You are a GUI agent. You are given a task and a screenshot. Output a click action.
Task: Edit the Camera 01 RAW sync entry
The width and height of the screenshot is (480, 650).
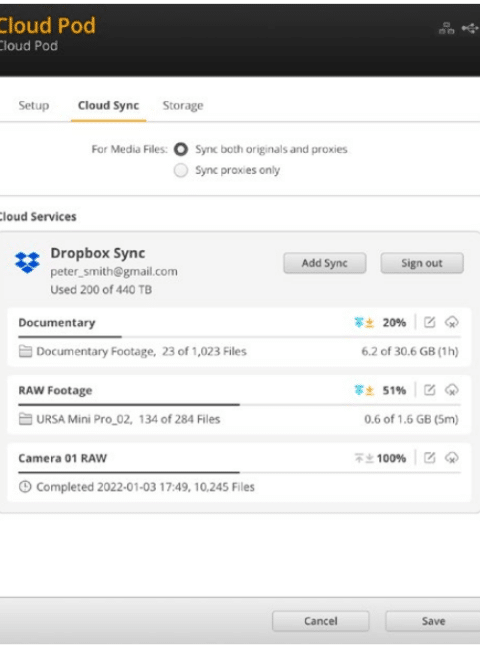(x=429, y=458)
